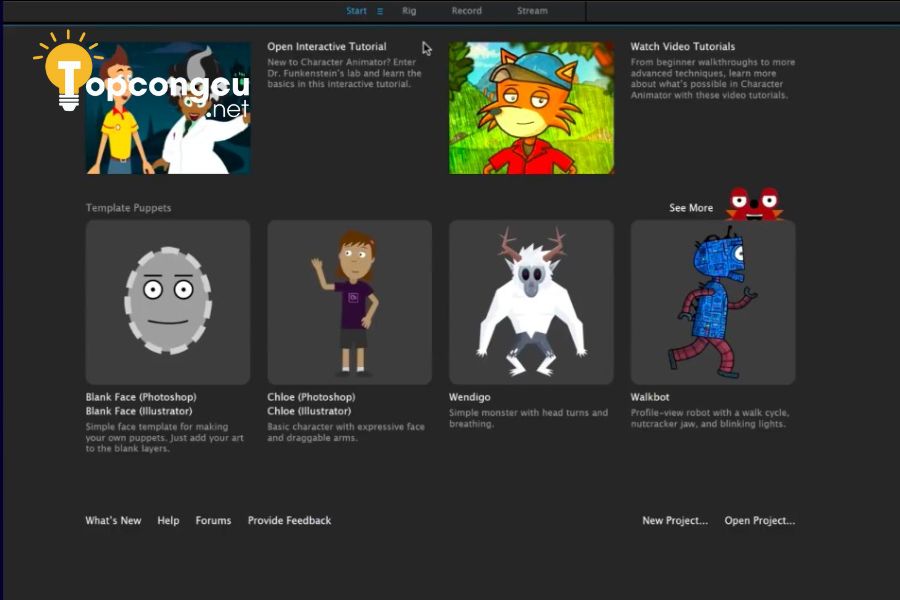The width and height of the screenshot is (900, 600).
Task: Click See More template puppets
Action: click(x=691, y=208)
